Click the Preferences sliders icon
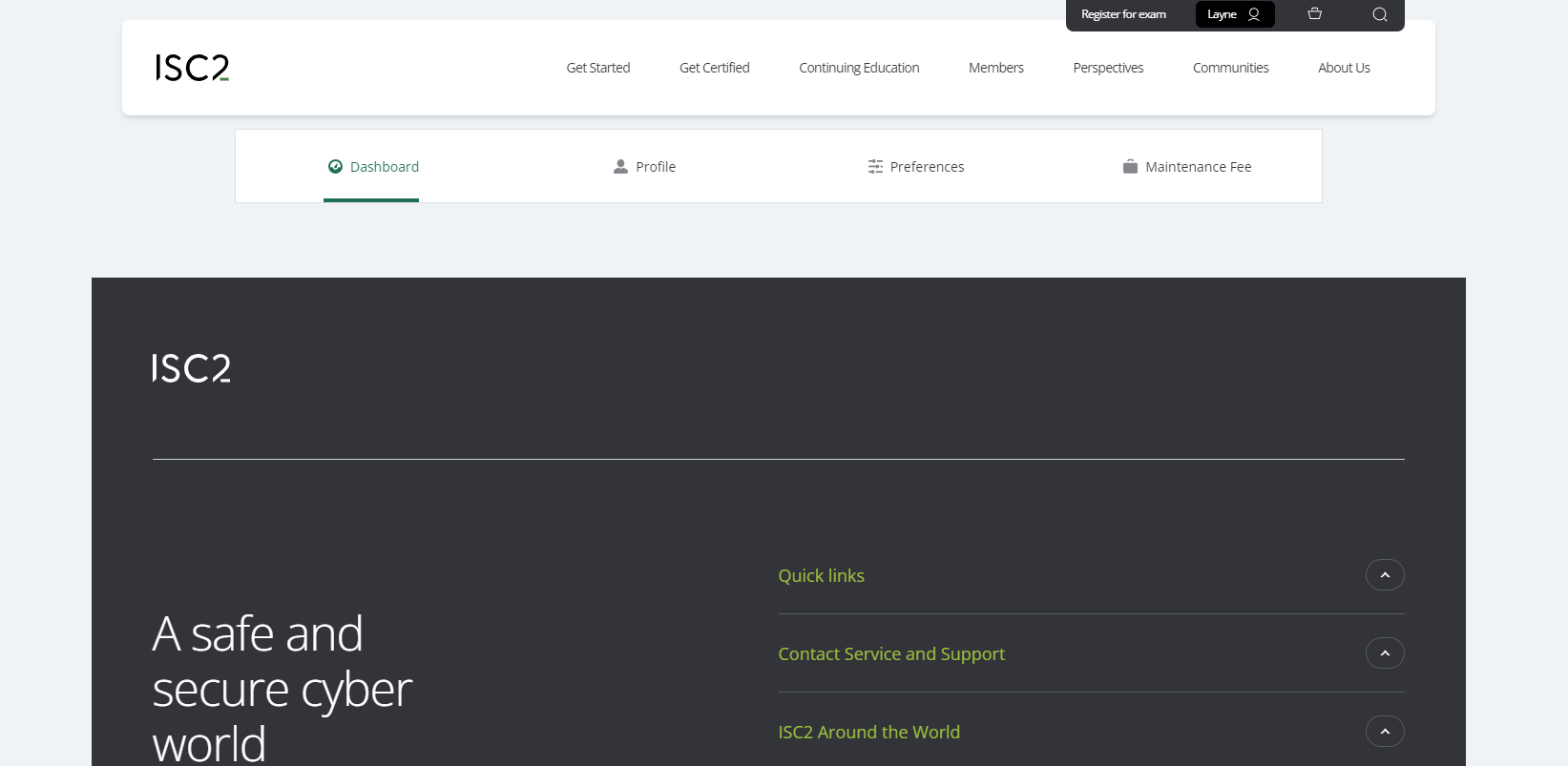This screenshot has height=766, width=1568. tap(875, 167)
